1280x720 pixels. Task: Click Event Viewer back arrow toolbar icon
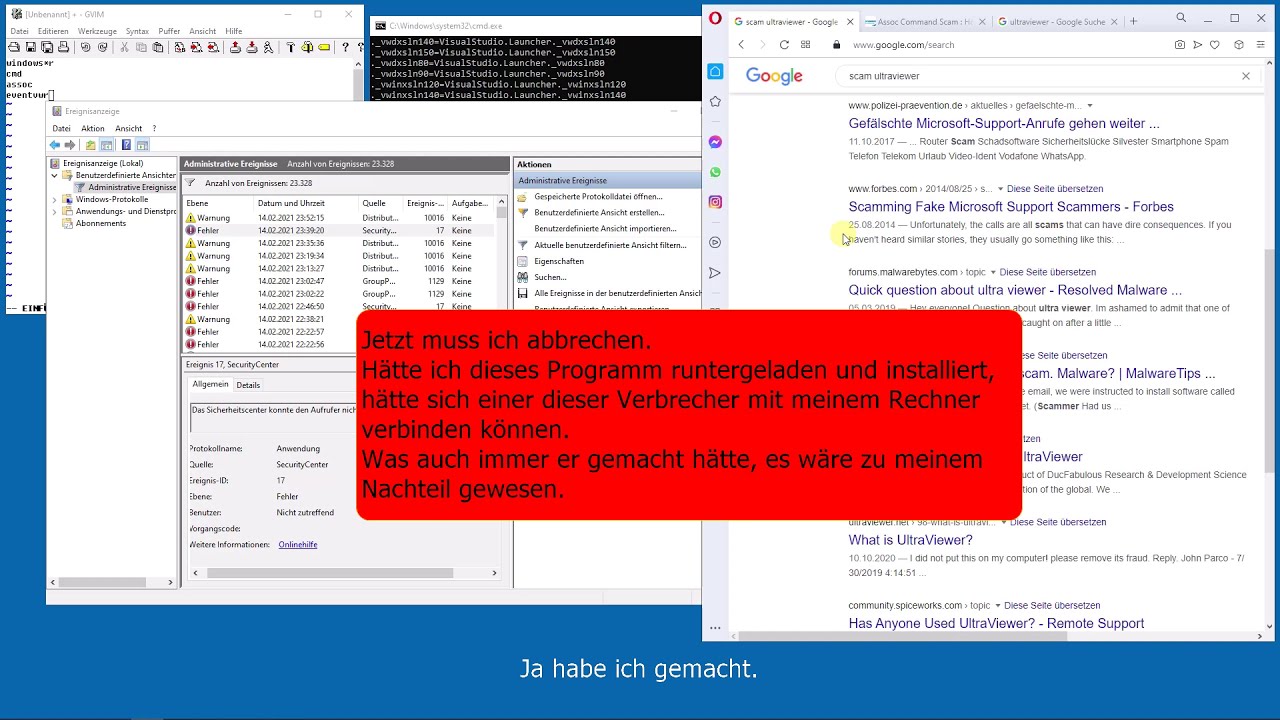[55, 145]
